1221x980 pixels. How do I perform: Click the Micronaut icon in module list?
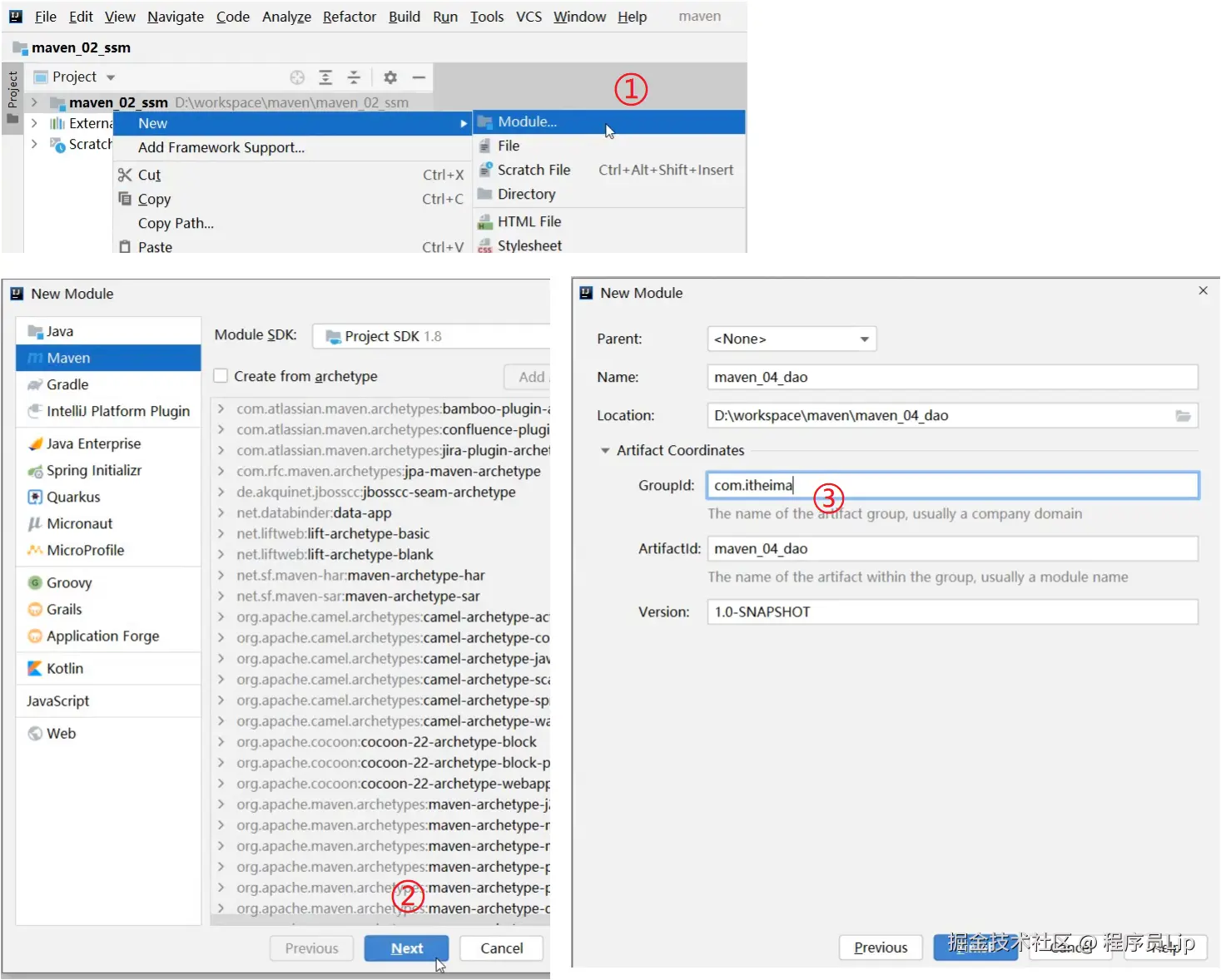pyautogui.click(x=35, y=524)
